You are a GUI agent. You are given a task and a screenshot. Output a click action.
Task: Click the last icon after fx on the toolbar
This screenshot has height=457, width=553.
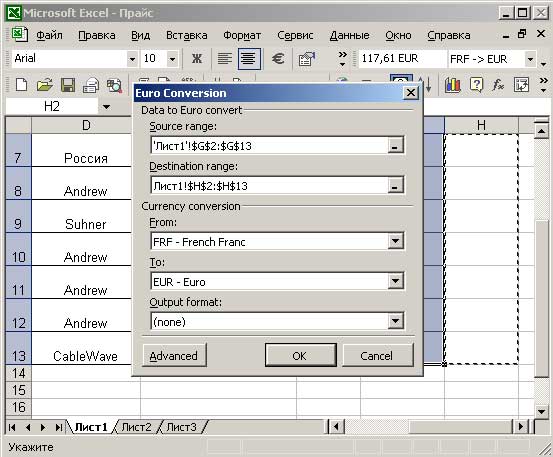(x=521, y=85)
